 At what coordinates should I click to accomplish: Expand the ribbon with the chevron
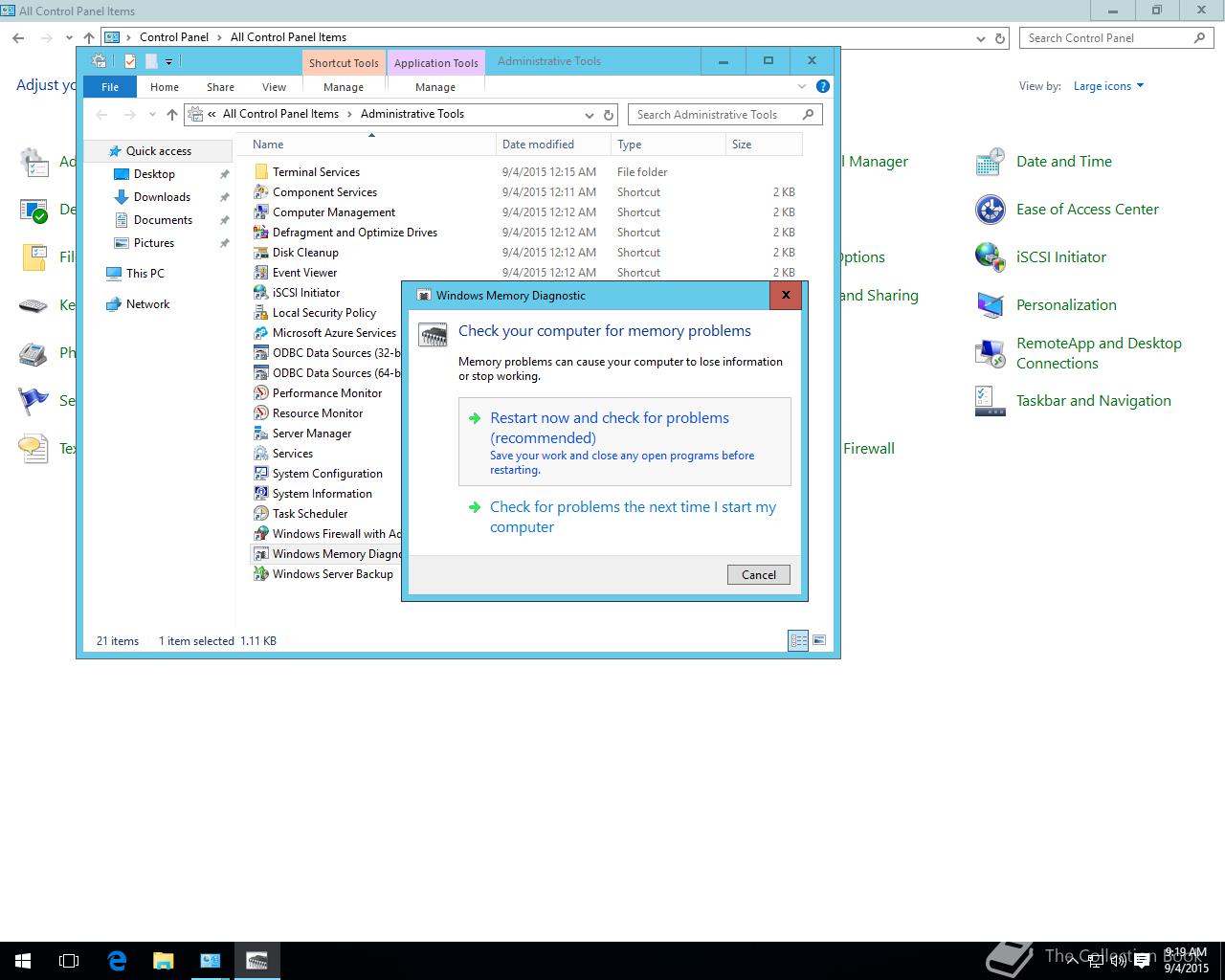[802, 86]
